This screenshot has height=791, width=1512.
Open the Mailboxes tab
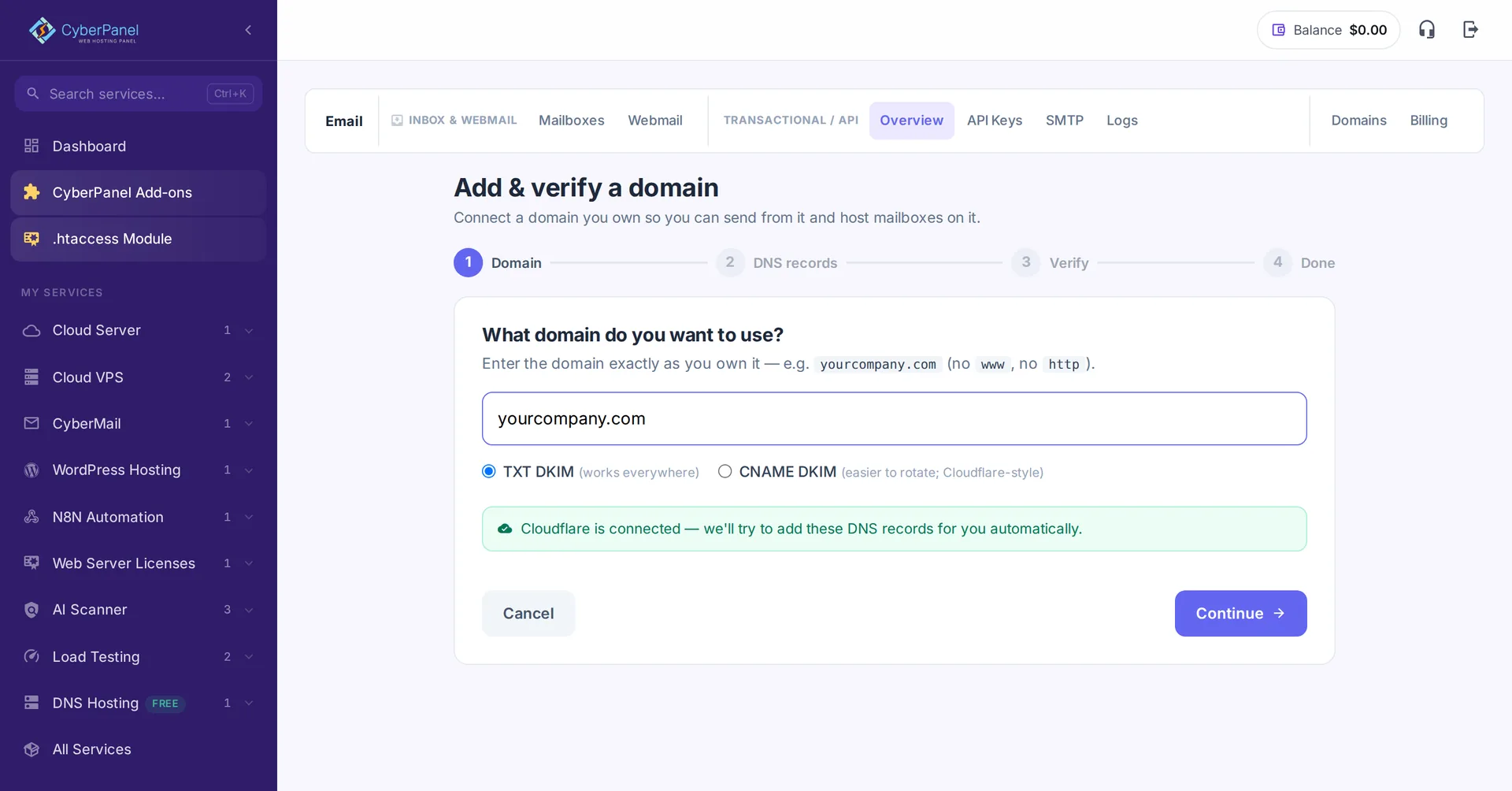coord(572,121)
